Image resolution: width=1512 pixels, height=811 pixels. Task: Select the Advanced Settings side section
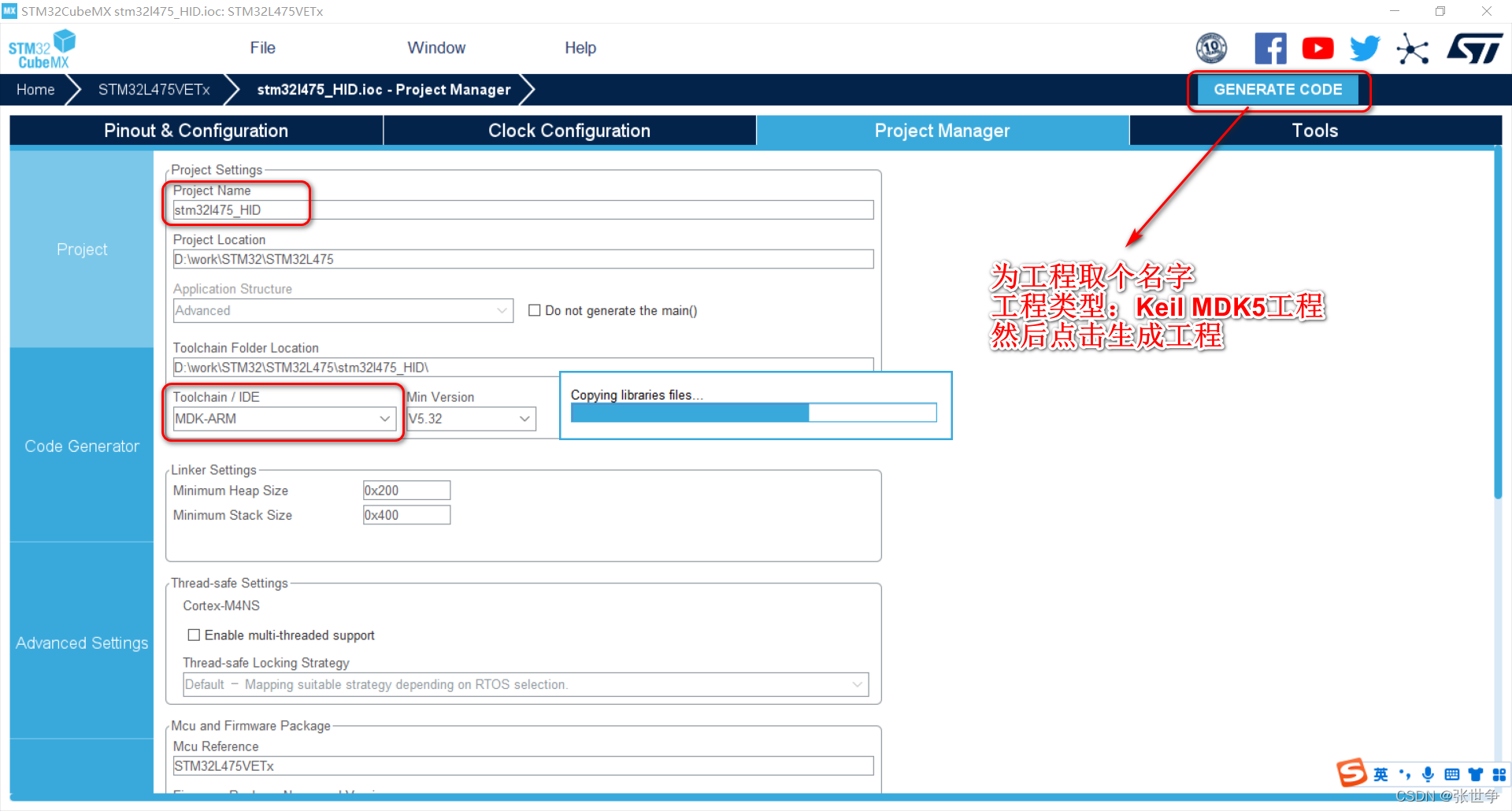point(82,643)
